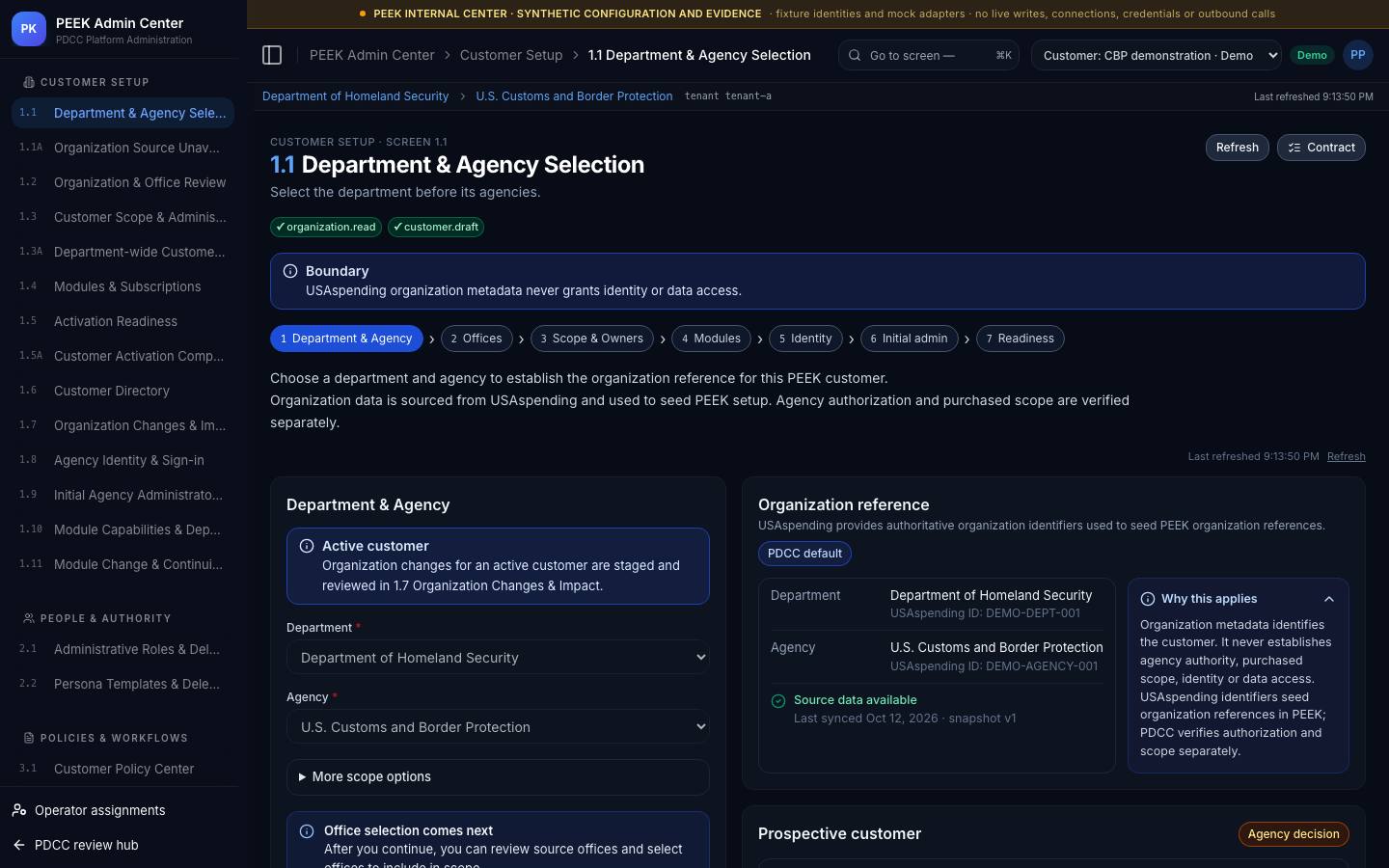This screenshot has width=1389, height=868.
Task: Open Administrative Roles item in sidebar
Action: pyautogui.click(x=123, y=649)
